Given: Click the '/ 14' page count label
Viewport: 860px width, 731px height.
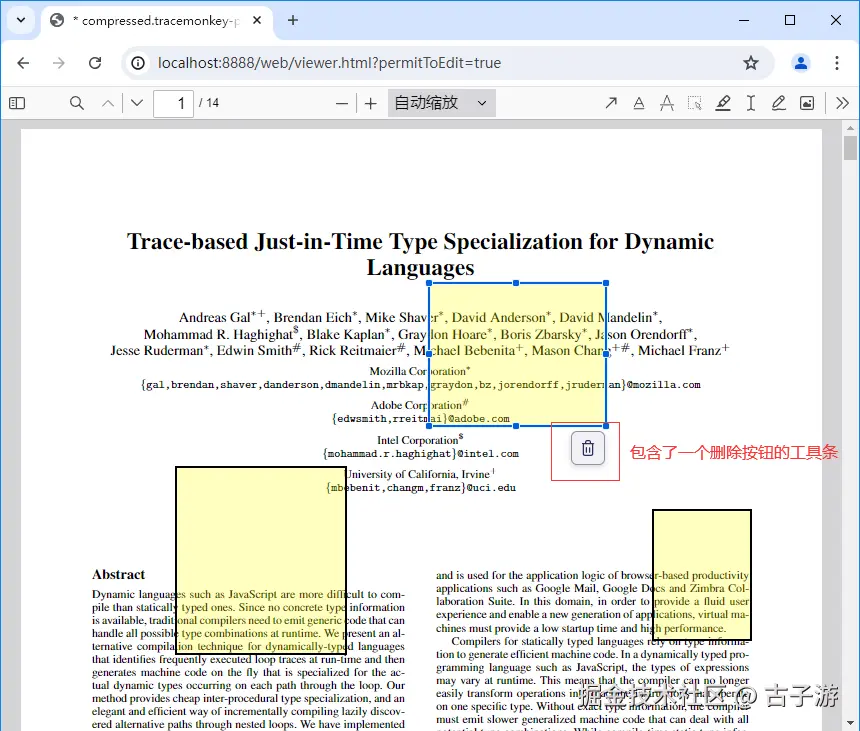Looking at the screenshot, I should click(x=209, y=103).
